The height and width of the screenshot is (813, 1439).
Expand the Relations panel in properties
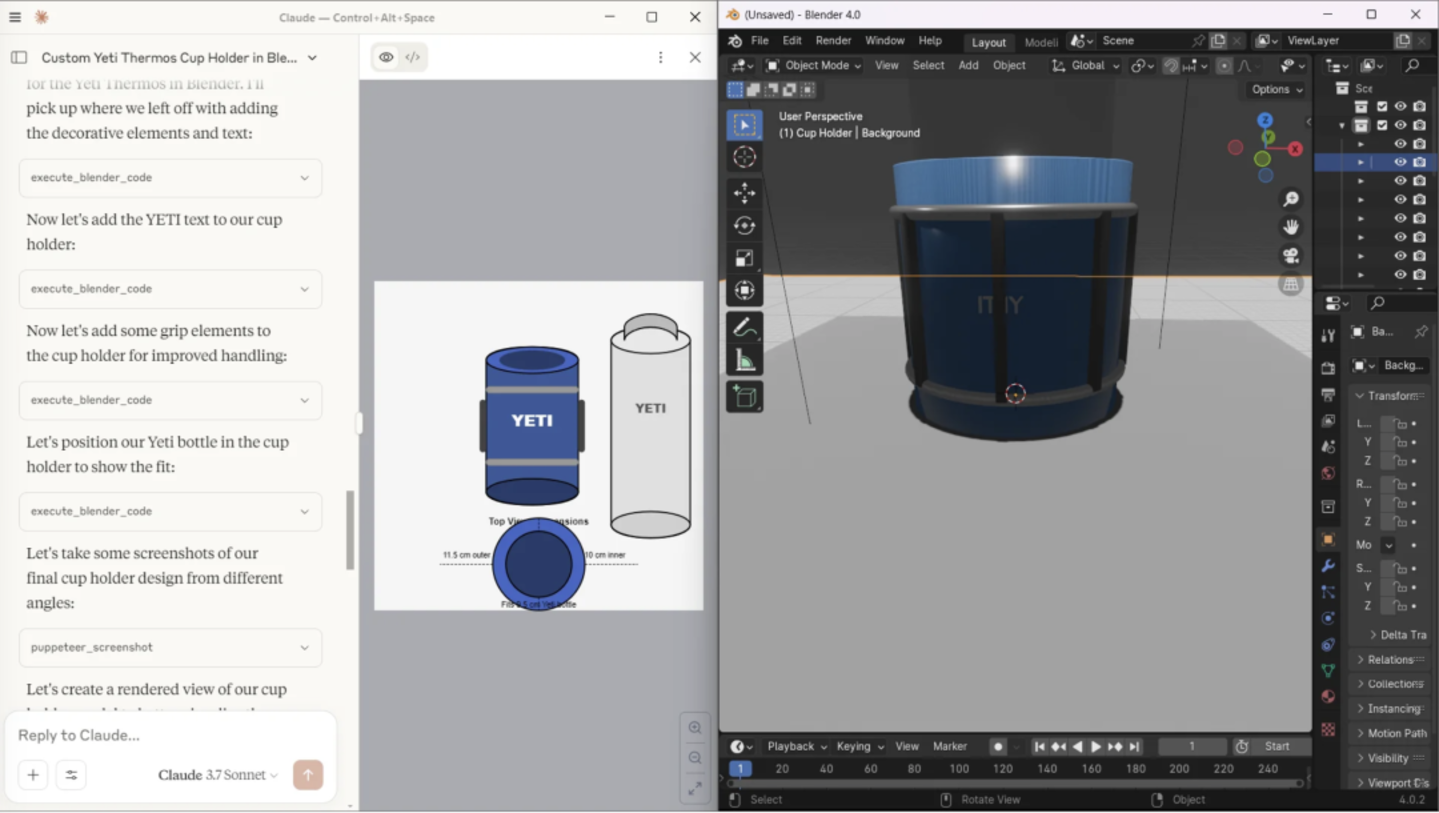point(1389,660)
